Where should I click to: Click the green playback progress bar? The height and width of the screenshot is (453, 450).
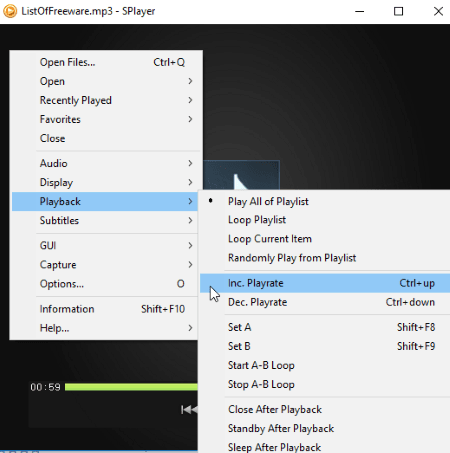(131, 387)
